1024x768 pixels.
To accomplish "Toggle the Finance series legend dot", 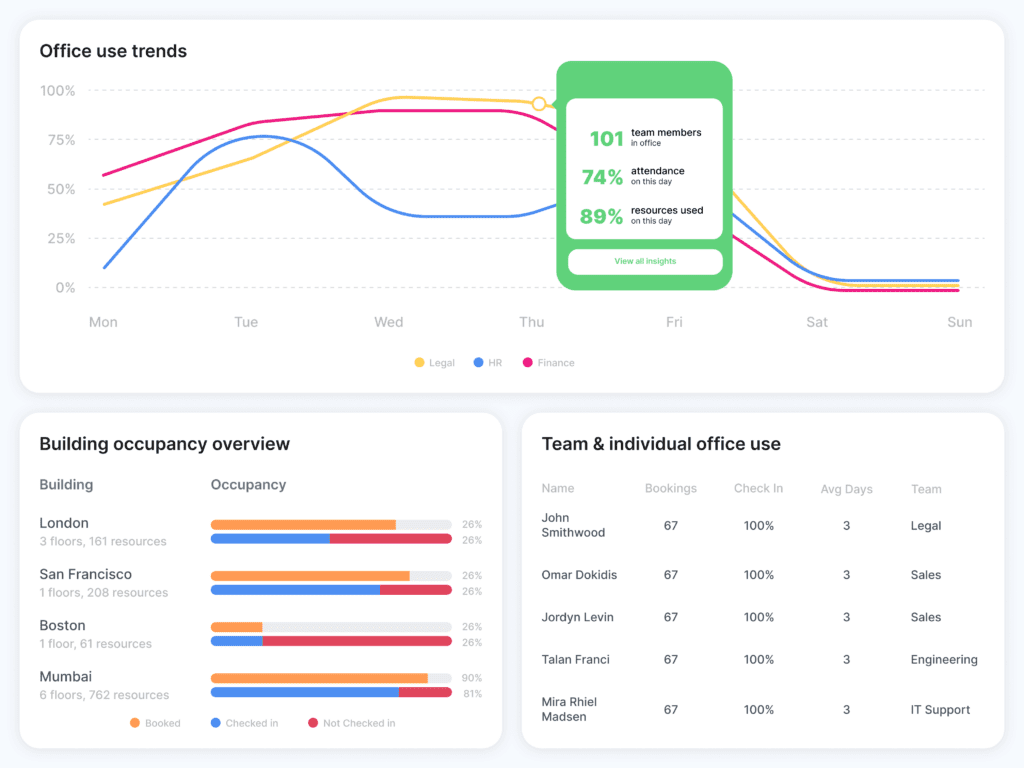I will click(527, 363).
